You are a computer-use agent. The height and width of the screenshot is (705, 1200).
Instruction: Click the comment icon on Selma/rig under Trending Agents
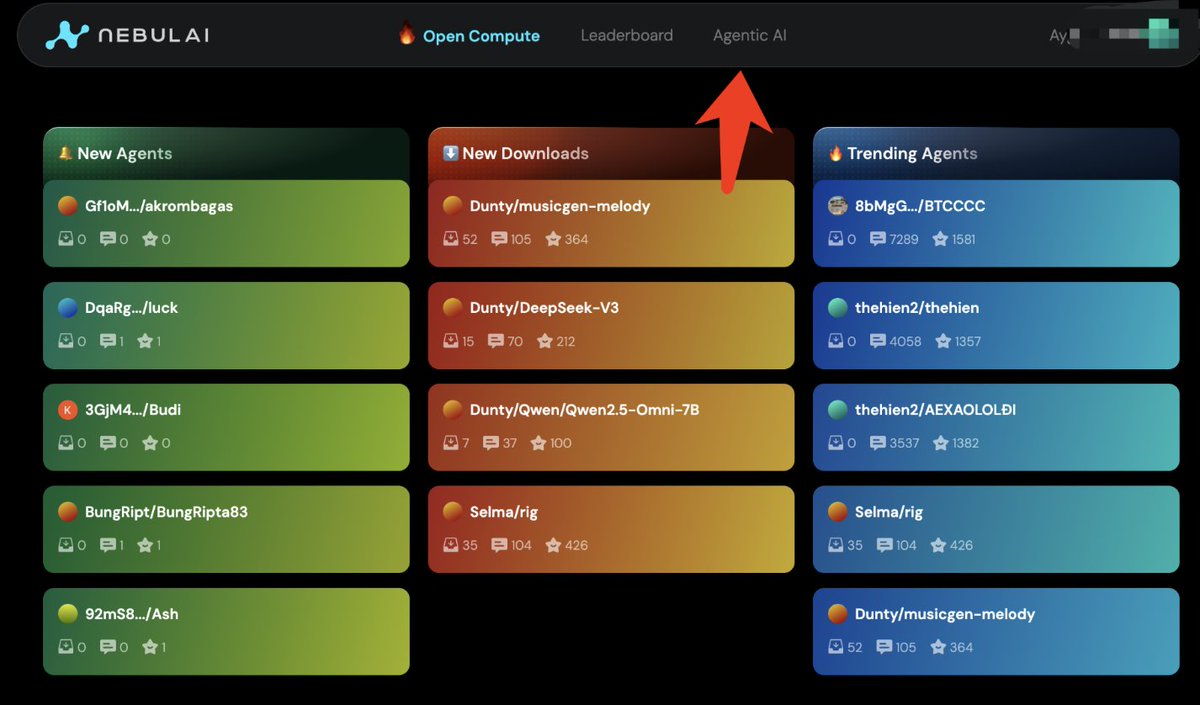[885, 545]
